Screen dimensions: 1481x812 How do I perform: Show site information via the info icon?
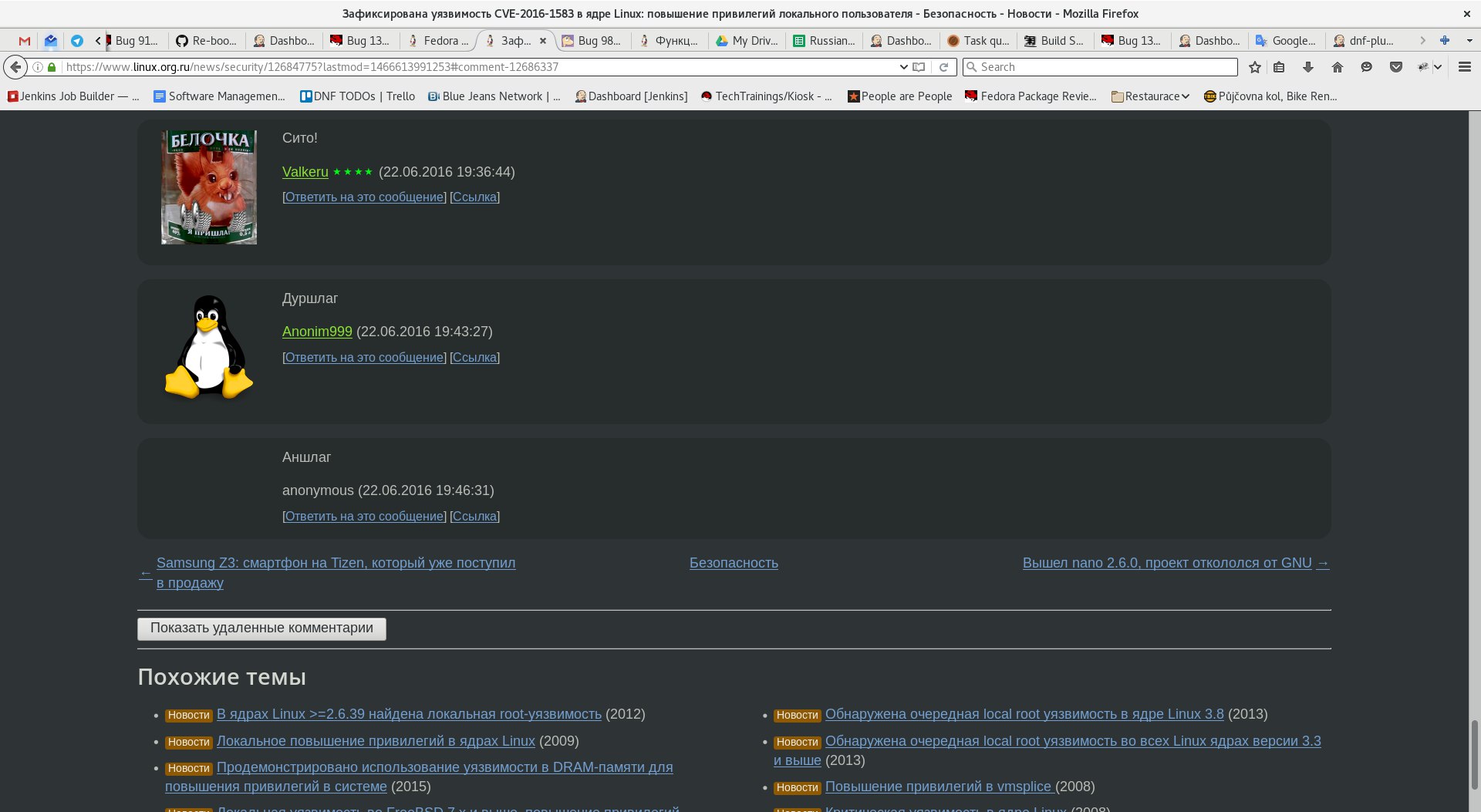point(37,67)
